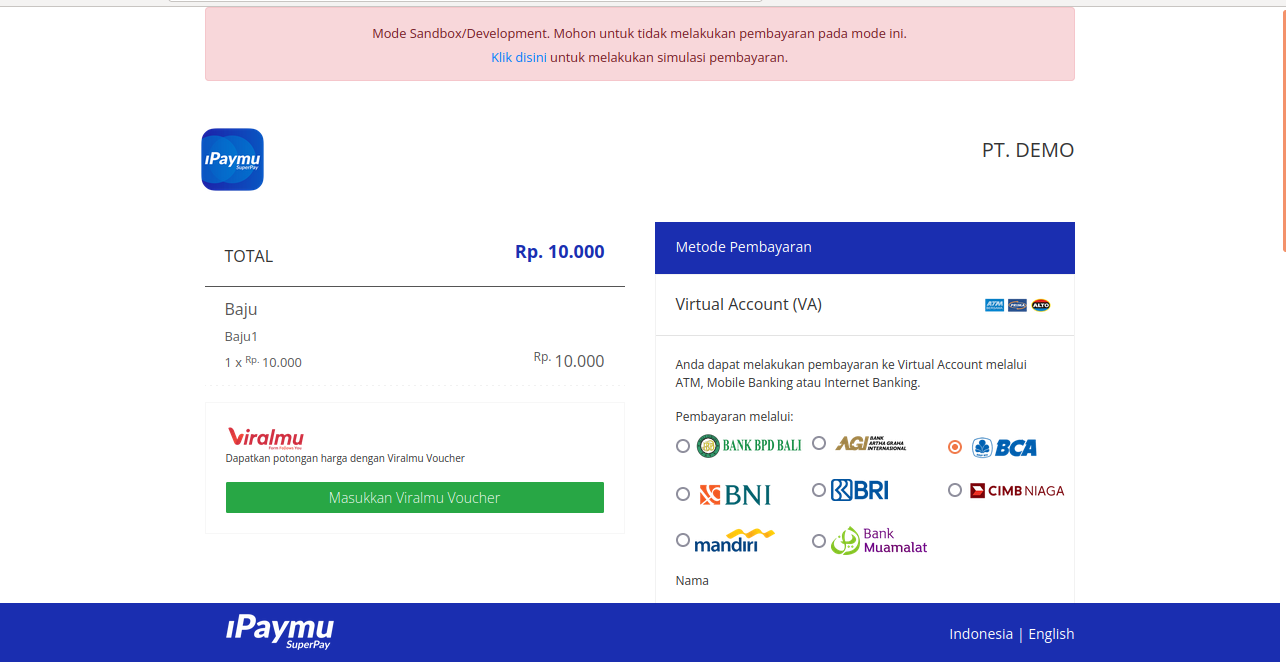Click the AGI Bank Artha Graha logo
The image size is (1286, 662).
point(871,443)
